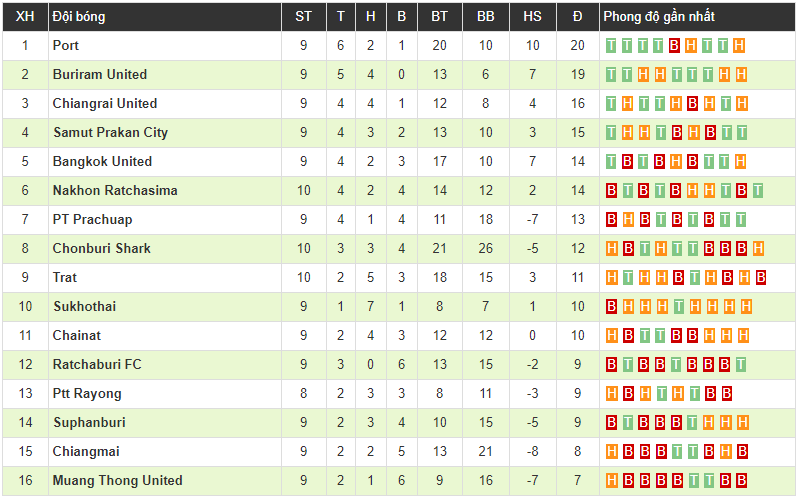The image size is (801, 500).
Task: Click the only red B badge in Port's form
Action: [x=675, y=45]
